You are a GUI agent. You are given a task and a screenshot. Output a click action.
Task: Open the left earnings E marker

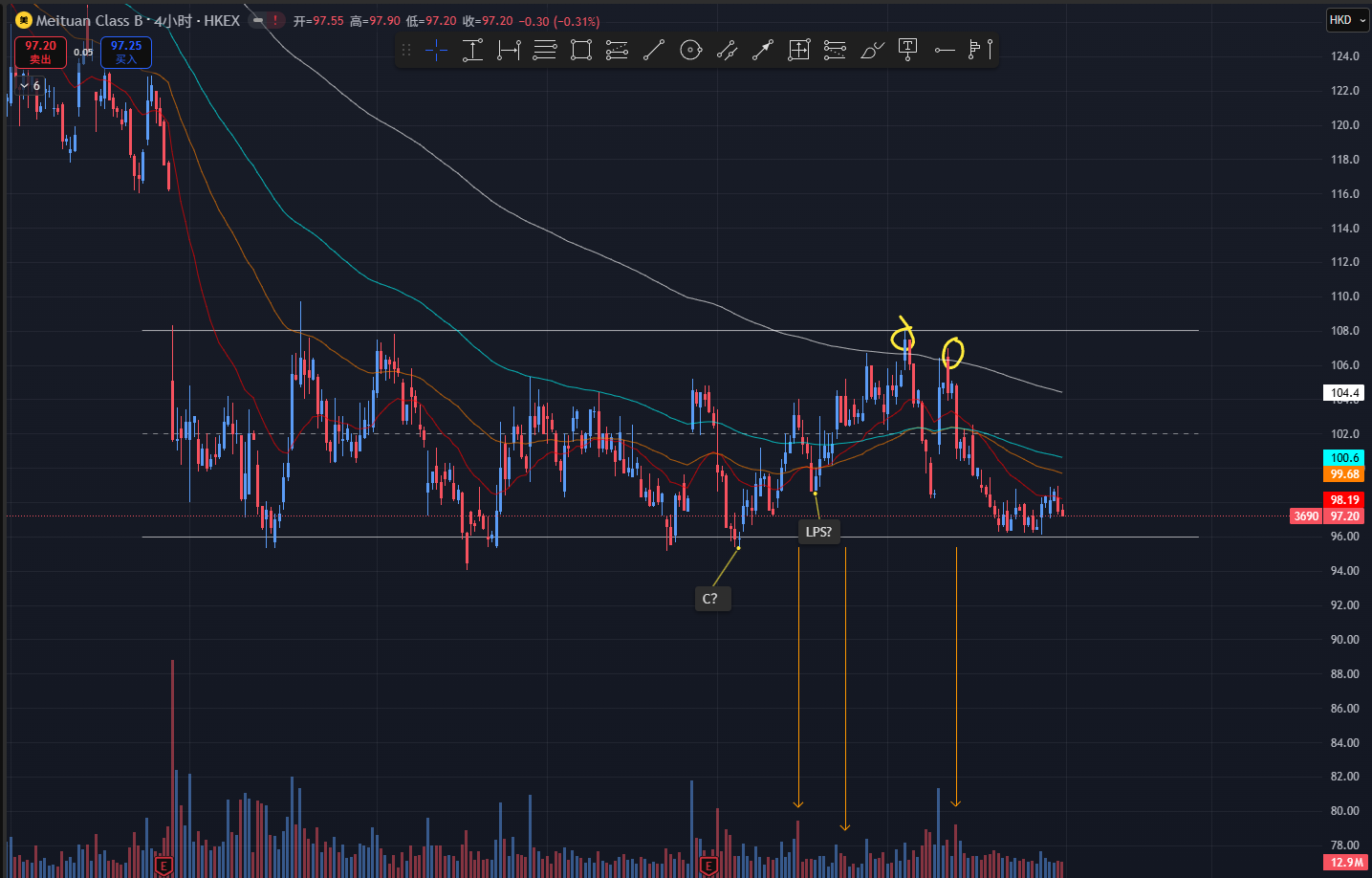tap(163, 867)
